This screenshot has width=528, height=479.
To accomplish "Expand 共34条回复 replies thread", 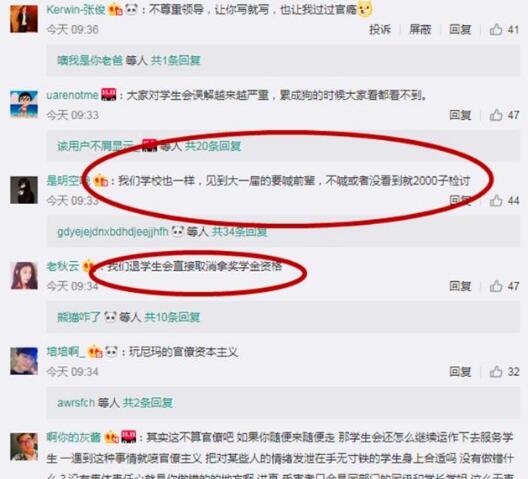I will pyautogui.click(x=239, y=232).
